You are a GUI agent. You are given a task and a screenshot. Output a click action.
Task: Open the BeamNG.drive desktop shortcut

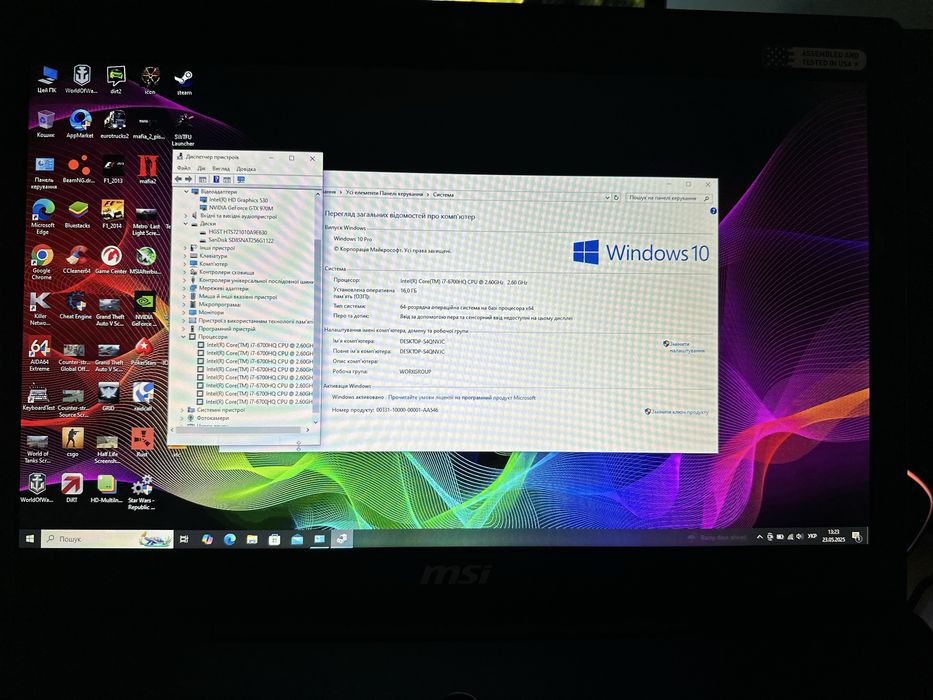[79, 169]
